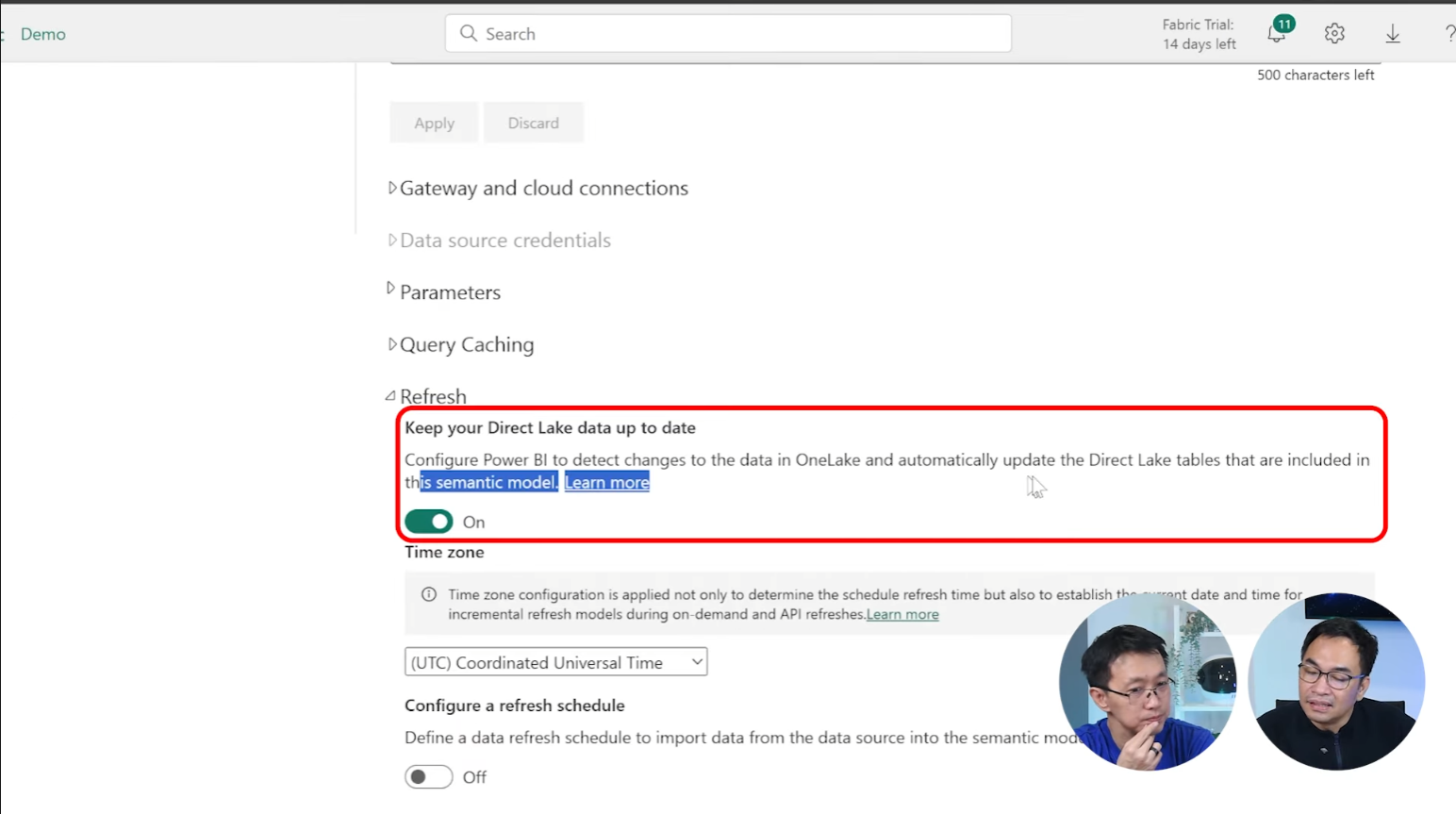Navigate to the Demo workspace breadcrumb
This screenshot has height=814, width=1456.
tap(42, 33)
